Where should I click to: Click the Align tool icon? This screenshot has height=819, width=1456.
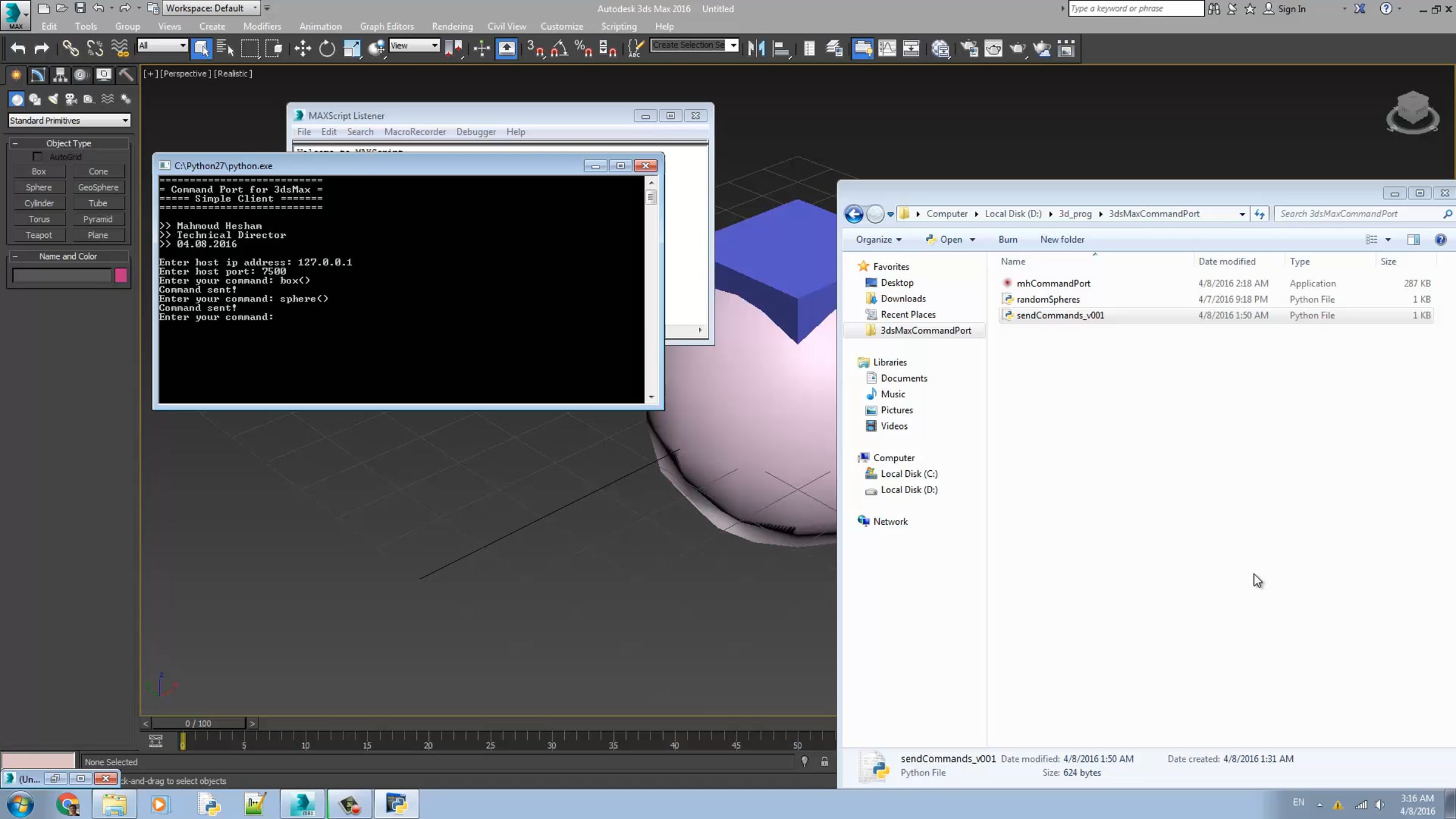point(781,49)
